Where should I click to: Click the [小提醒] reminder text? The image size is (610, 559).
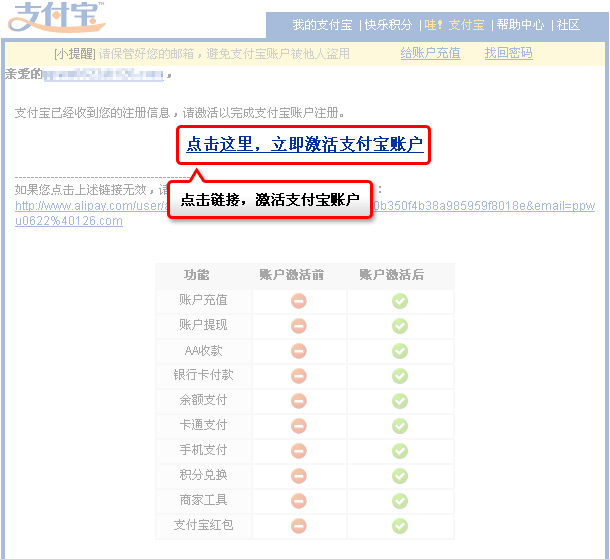tap(75, 54)
